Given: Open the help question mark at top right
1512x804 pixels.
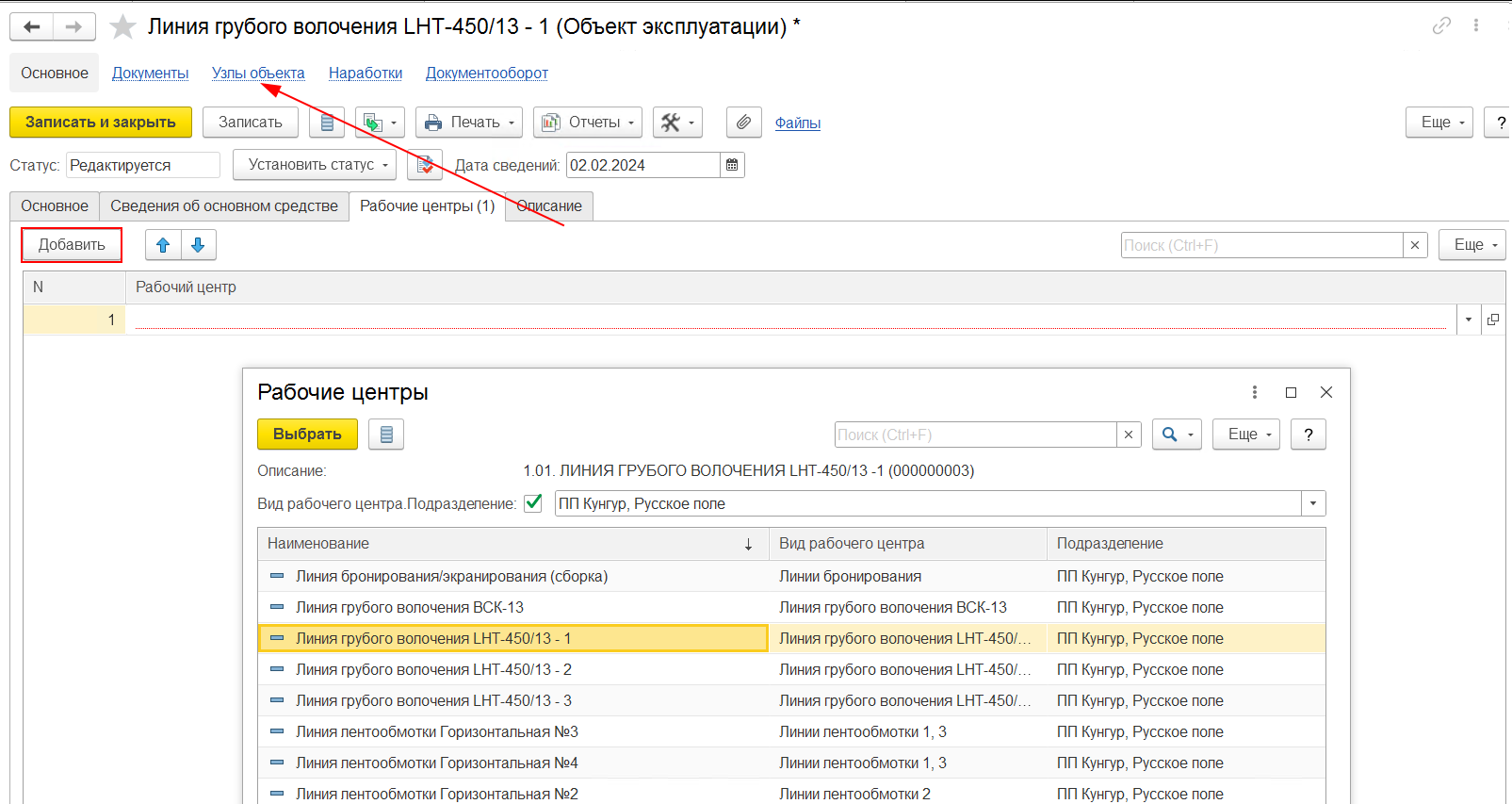Looking at the screenshot, I should tap(1500, 123).
